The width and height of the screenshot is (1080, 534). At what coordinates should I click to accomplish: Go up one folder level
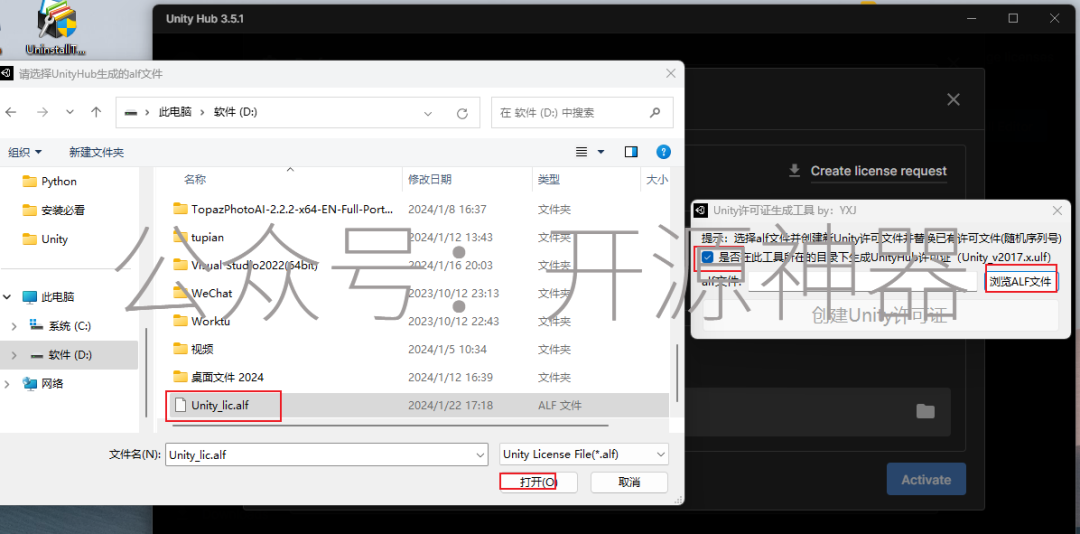[x=96, y=112]
